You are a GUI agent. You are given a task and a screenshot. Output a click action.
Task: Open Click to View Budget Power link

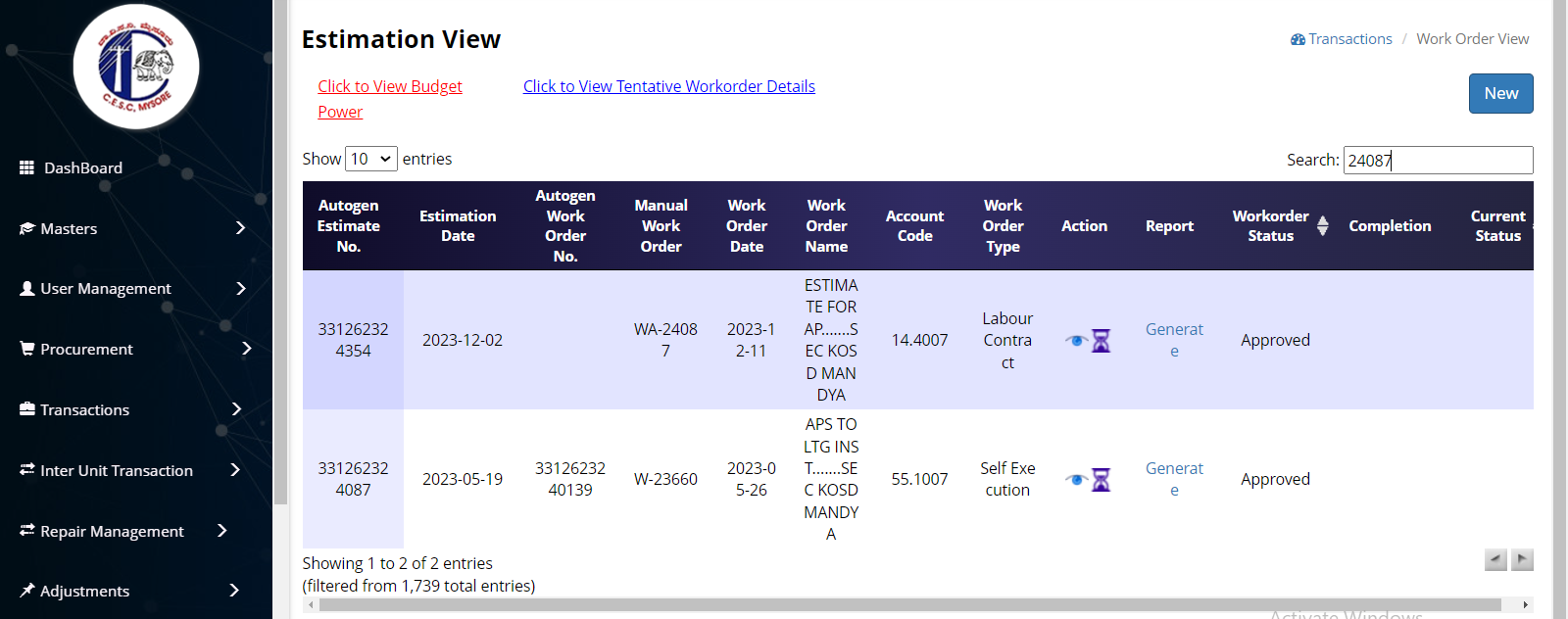coord(390,99)
